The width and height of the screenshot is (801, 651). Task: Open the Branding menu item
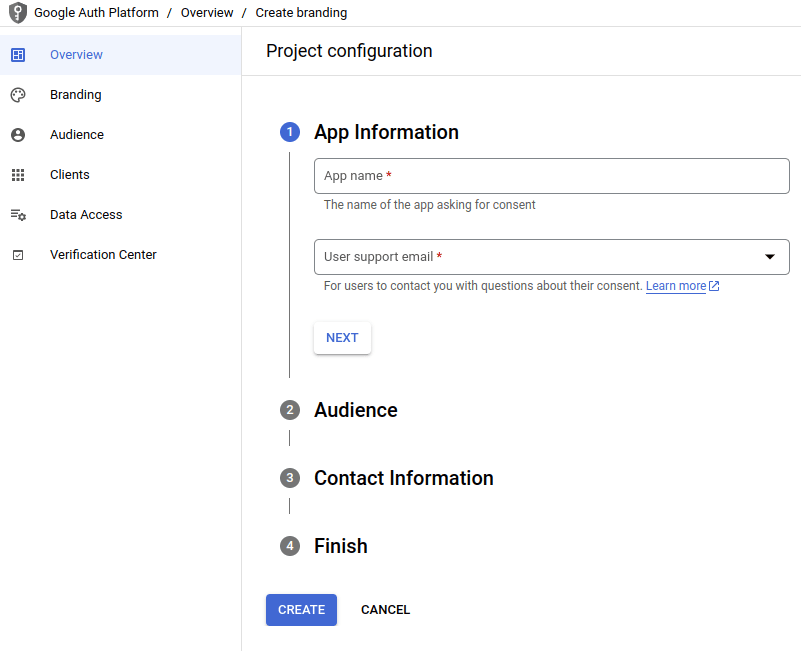(x=76, y=95)
